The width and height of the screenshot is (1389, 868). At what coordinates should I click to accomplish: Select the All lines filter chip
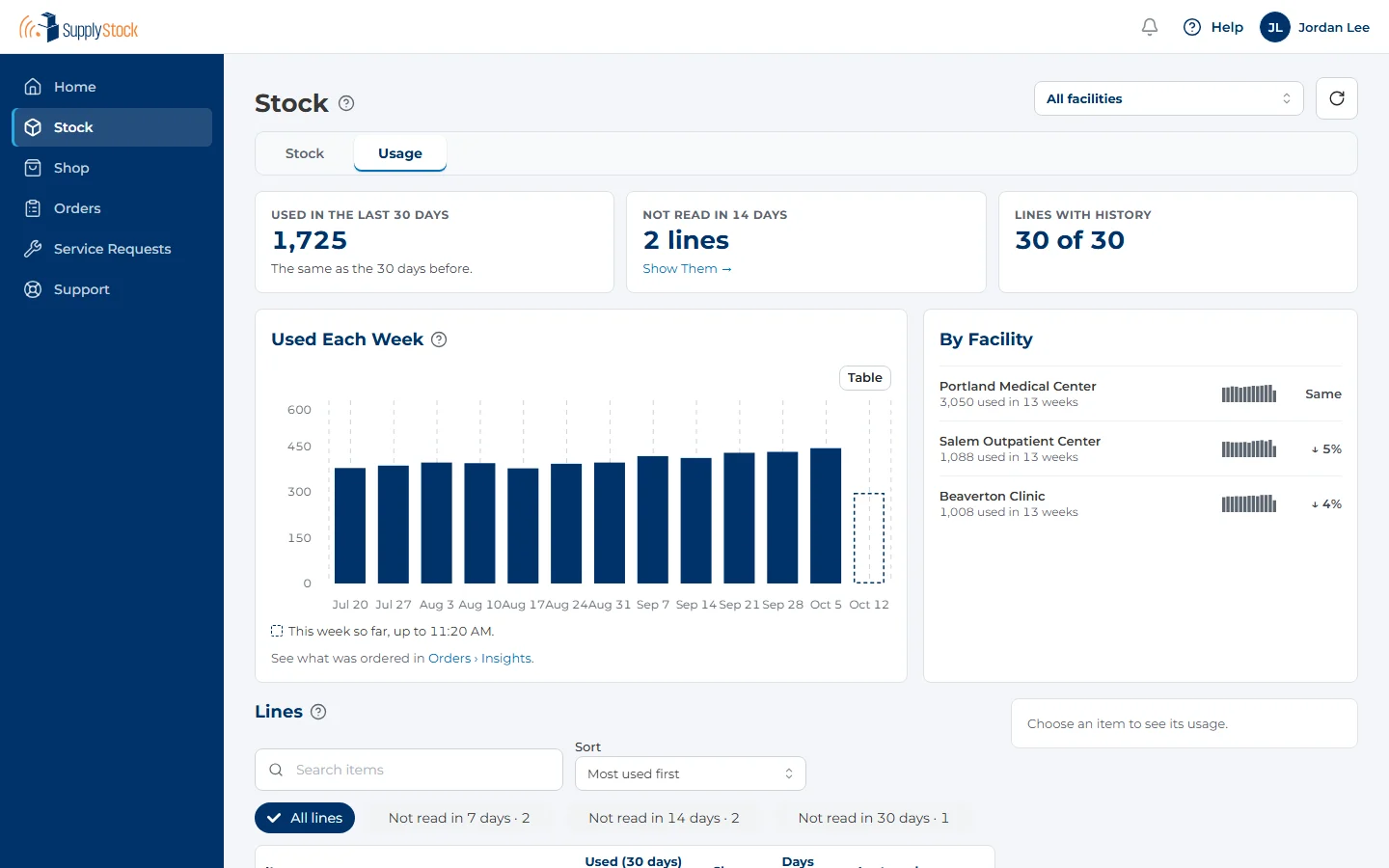(x=305, y=818)
